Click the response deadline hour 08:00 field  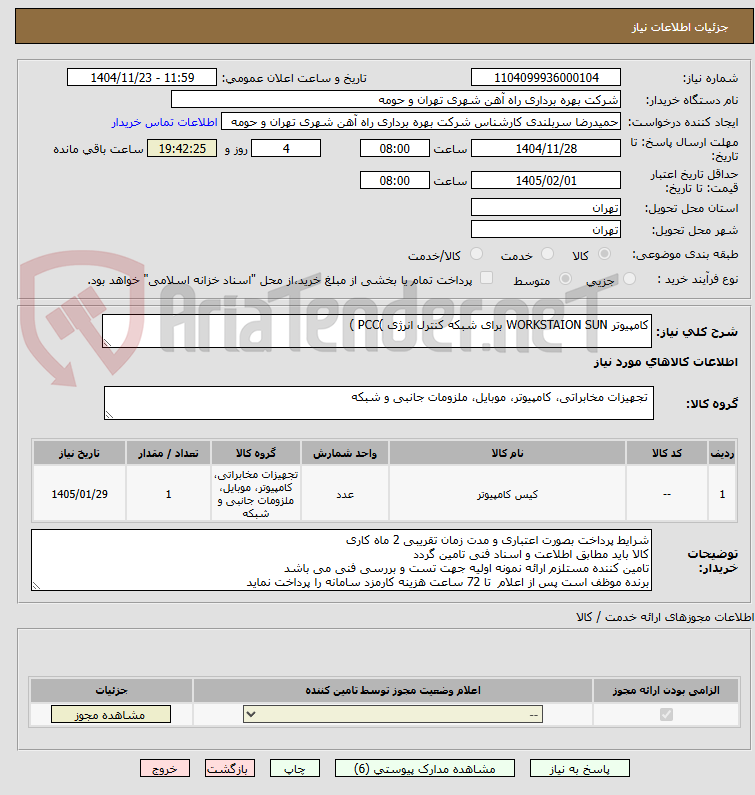394,148
